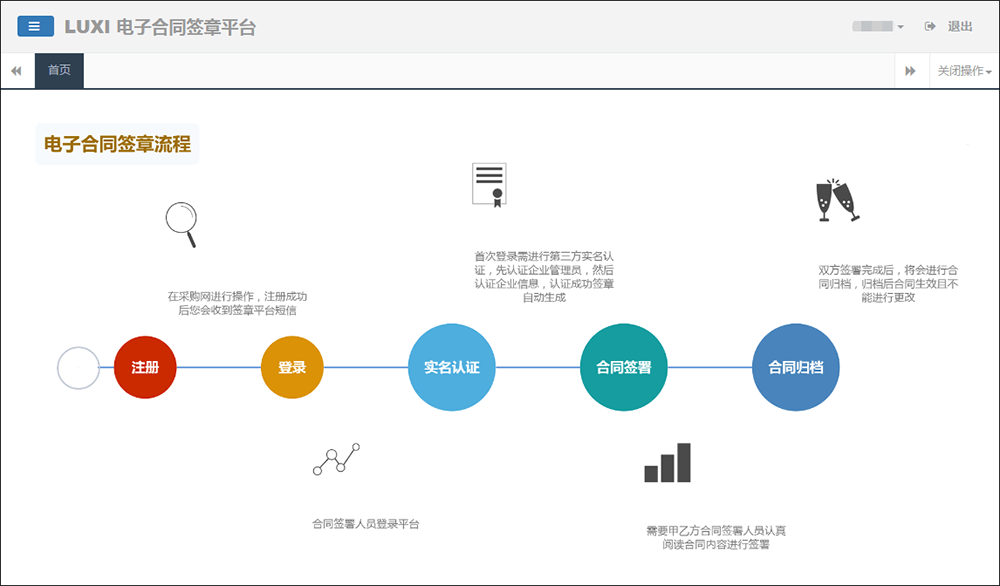Select the light blue 实名认证 circle
This screenshot has height=586, width=1000.
pyautogui.click(x=452, y=367)
